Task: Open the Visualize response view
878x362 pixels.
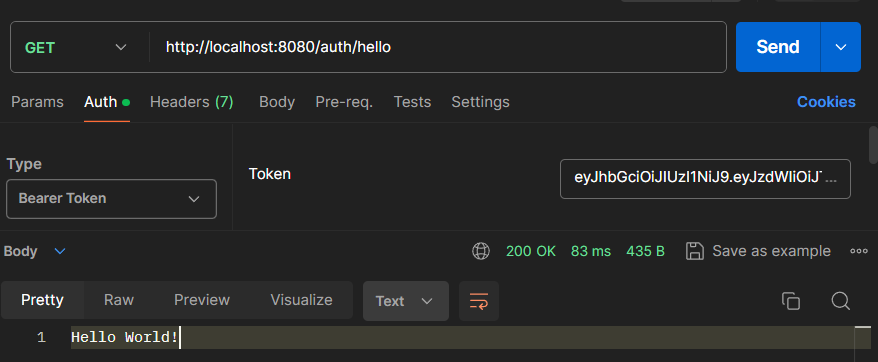Action: pyautogui.click(x=301, y=300)
